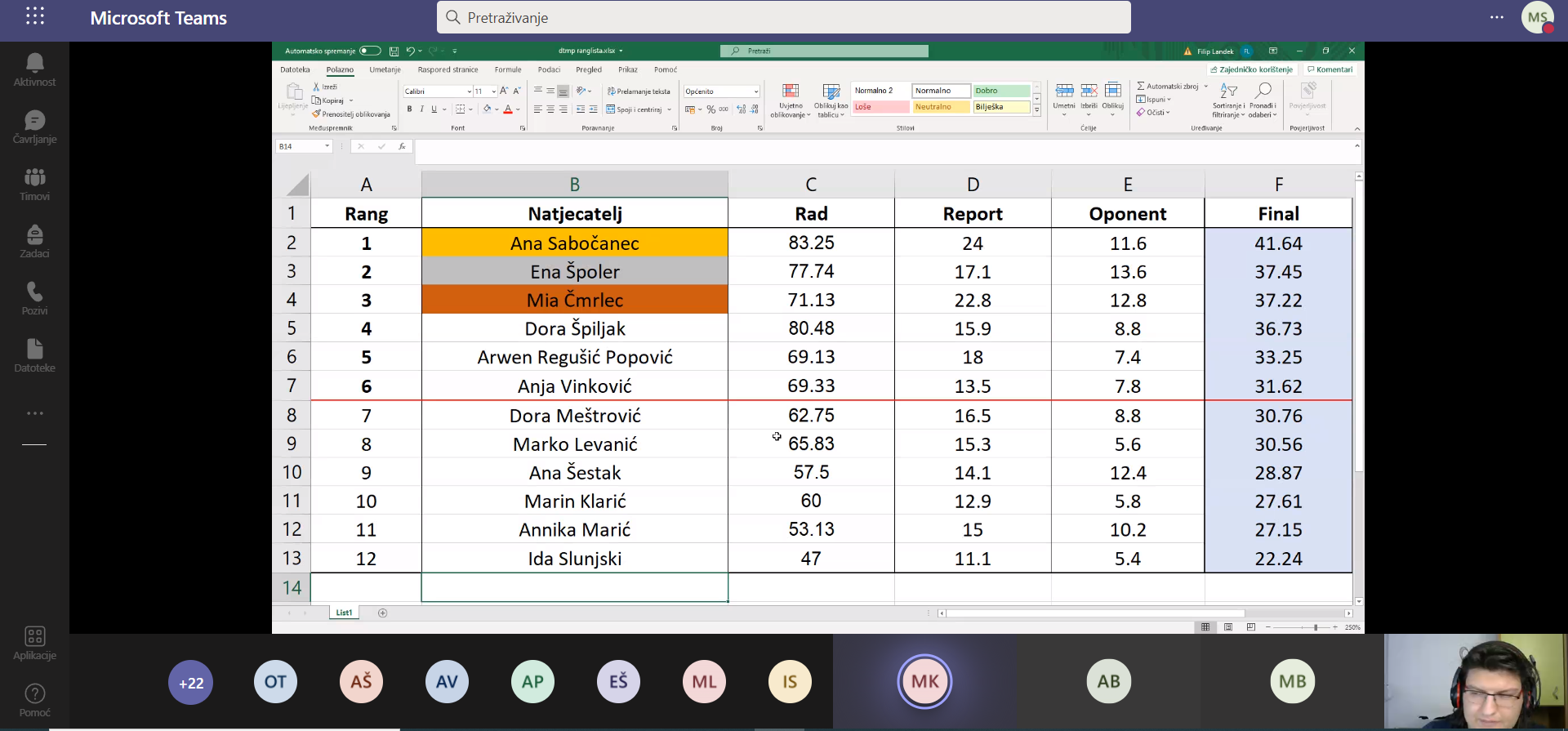Switch to page layout view in status bar
This screenshot has height=731, width=1568.
(x=1228, y=627)
